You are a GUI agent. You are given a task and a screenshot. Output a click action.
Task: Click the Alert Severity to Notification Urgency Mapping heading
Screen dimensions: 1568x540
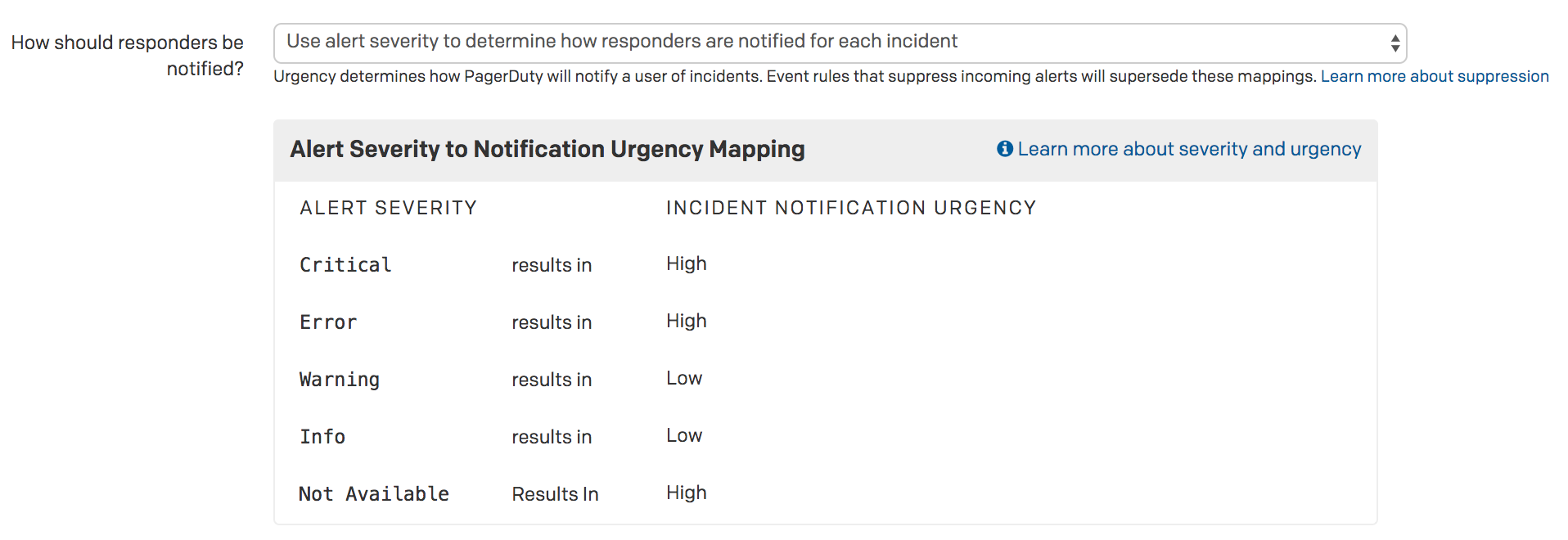coord(547,149)
